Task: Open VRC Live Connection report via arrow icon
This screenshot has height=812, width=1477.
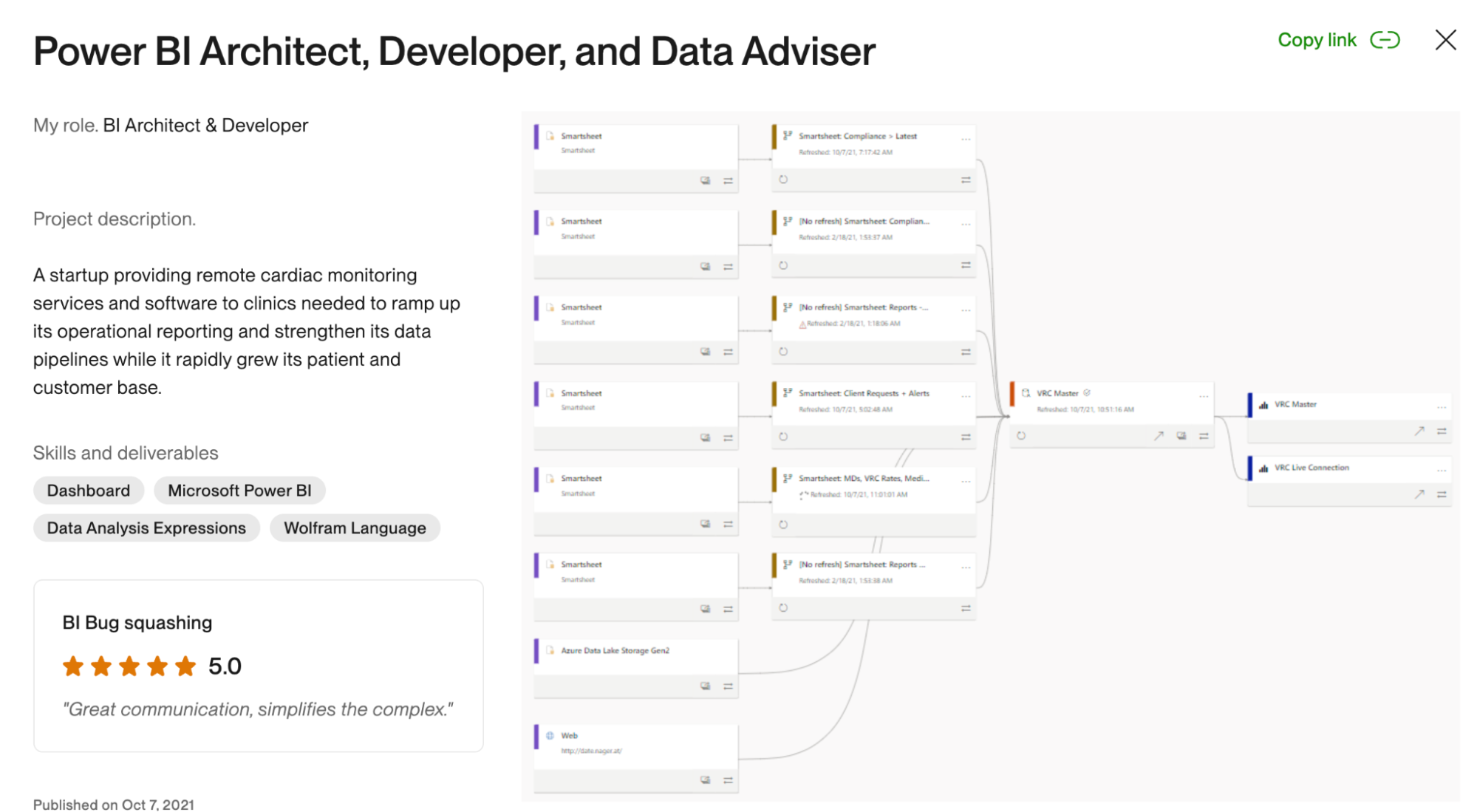Action: [x=1419, y=494]
